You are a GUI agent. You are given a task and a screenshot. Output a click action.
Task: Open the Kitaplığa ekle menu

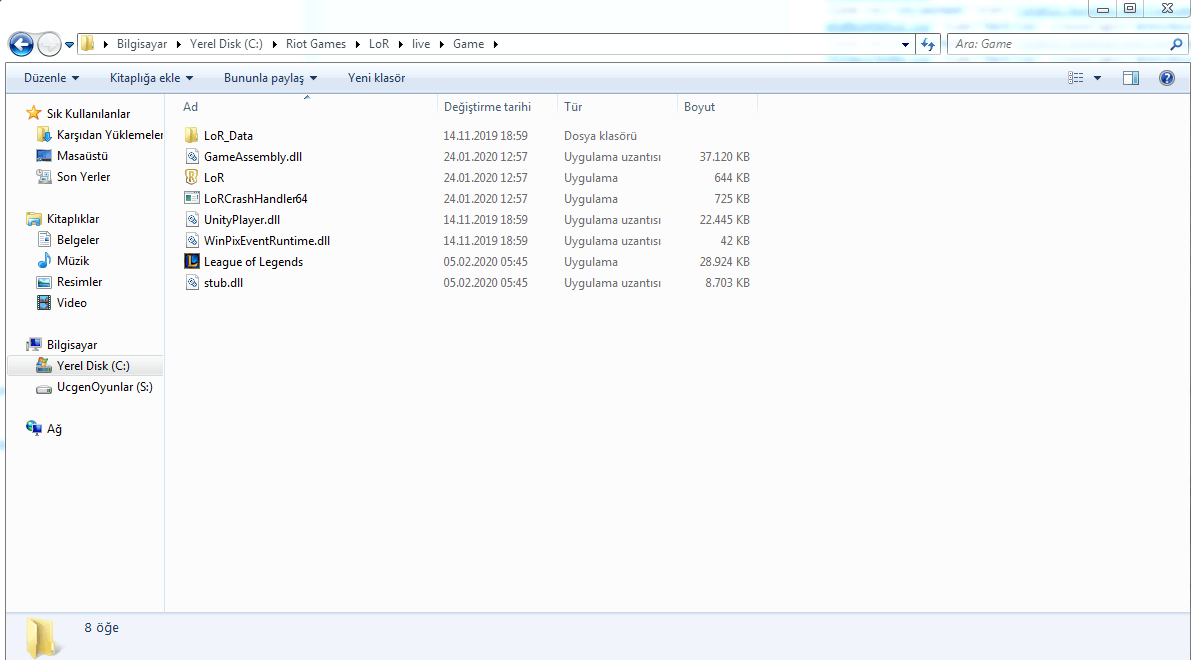[x=151, y=77]
